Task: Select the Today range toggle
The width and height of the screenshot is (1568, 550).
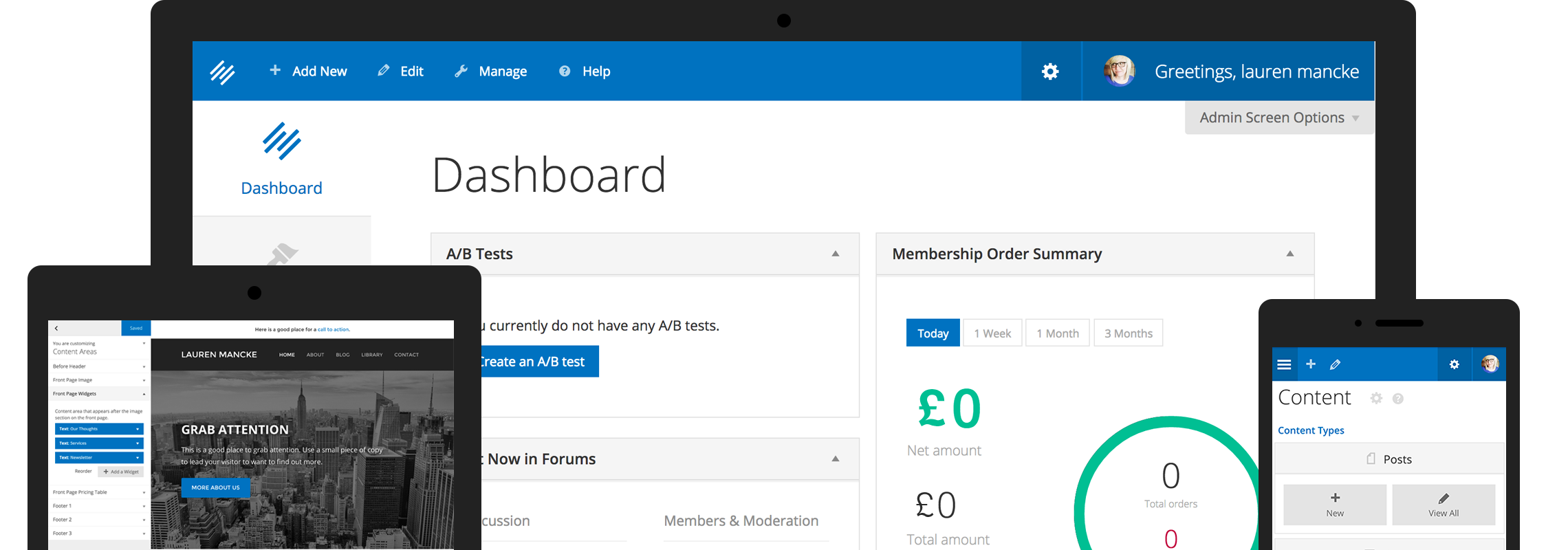Action: point(933,333)
